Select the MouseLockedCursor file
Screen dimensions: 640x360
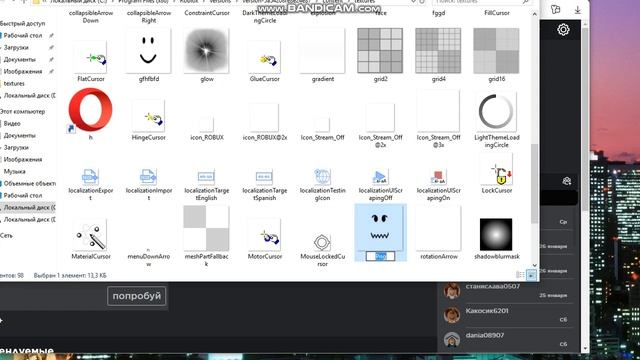[x=322, y=242]
